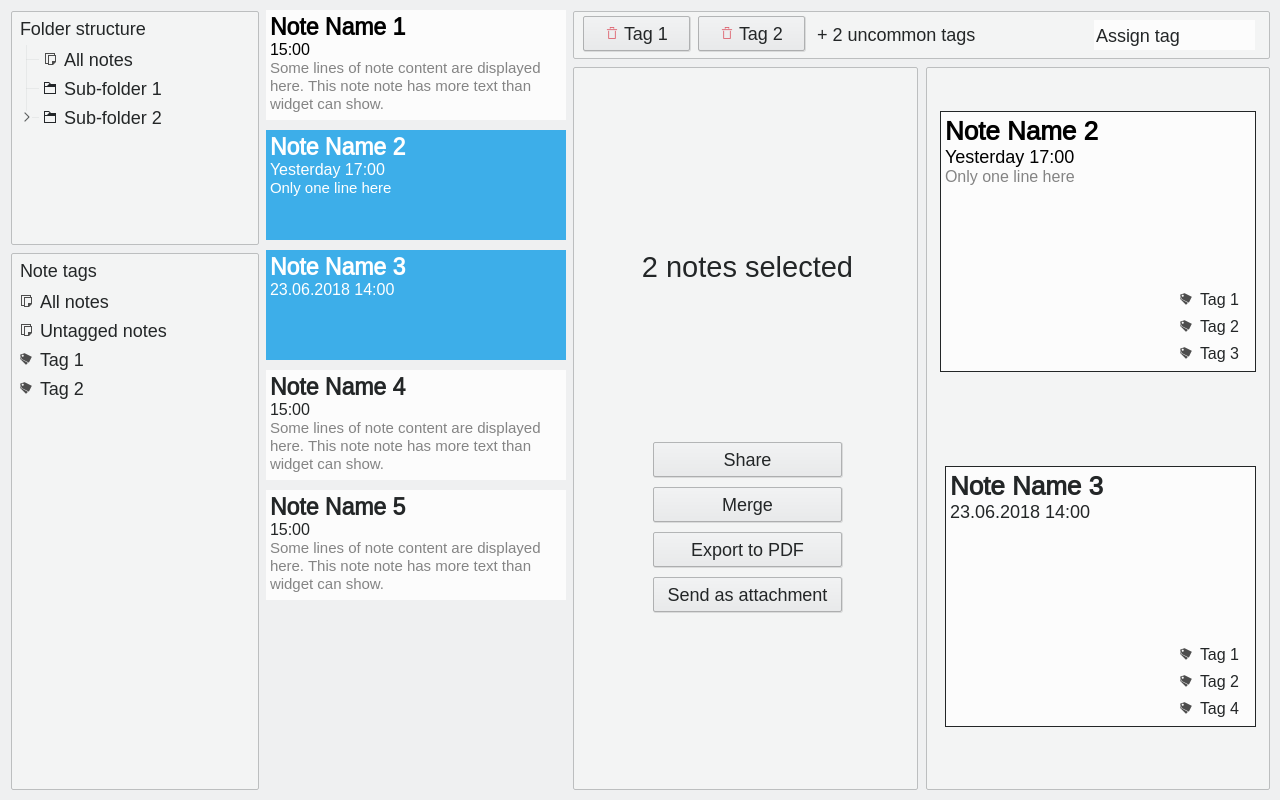1280x800 pixels.
Task: Click the Assign tag input field
Action: coord(1173,34)
